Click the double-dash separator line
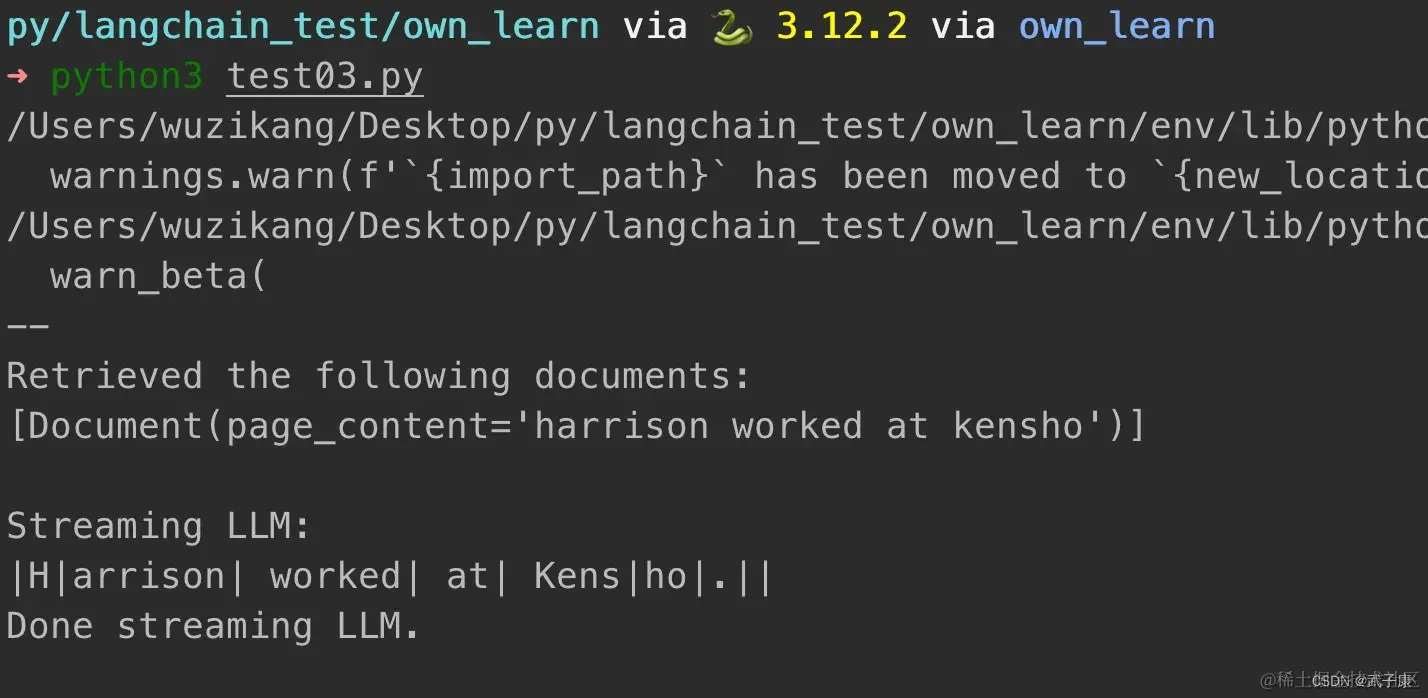 coord(28,325)
